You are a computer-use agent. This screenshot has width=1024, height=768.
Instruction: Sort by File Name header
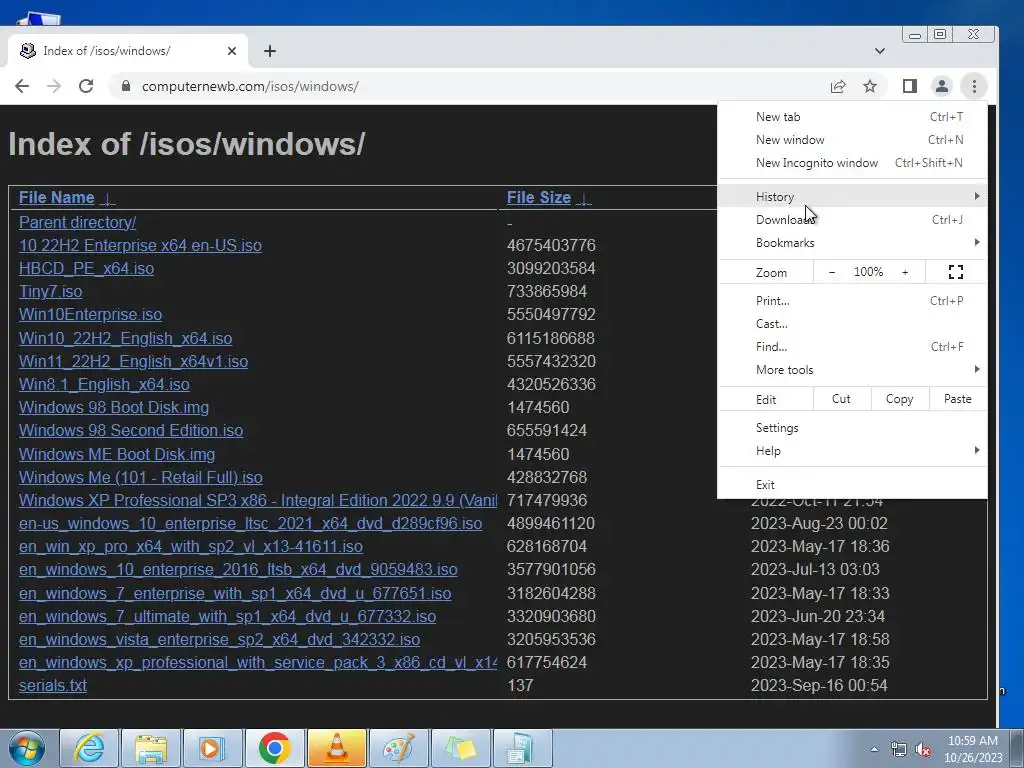point(56,197)
